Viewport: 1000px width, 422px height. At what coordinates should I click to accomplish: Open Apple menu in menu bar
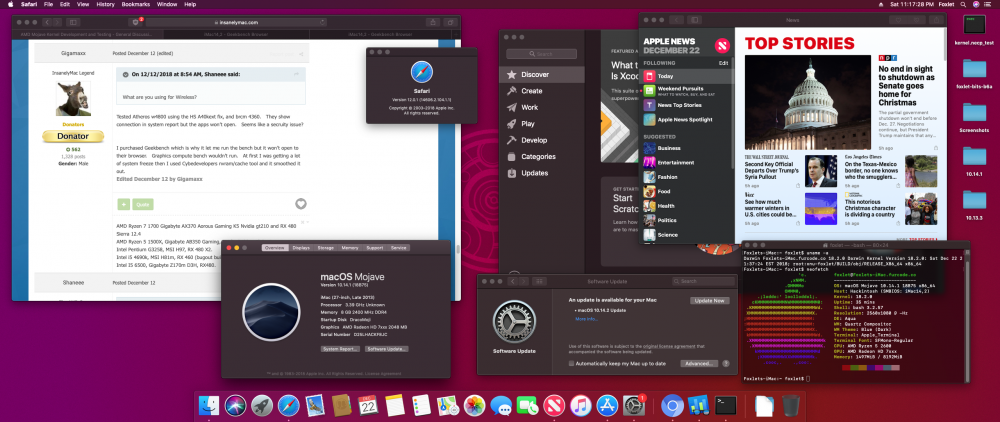(x=10, y=4)
